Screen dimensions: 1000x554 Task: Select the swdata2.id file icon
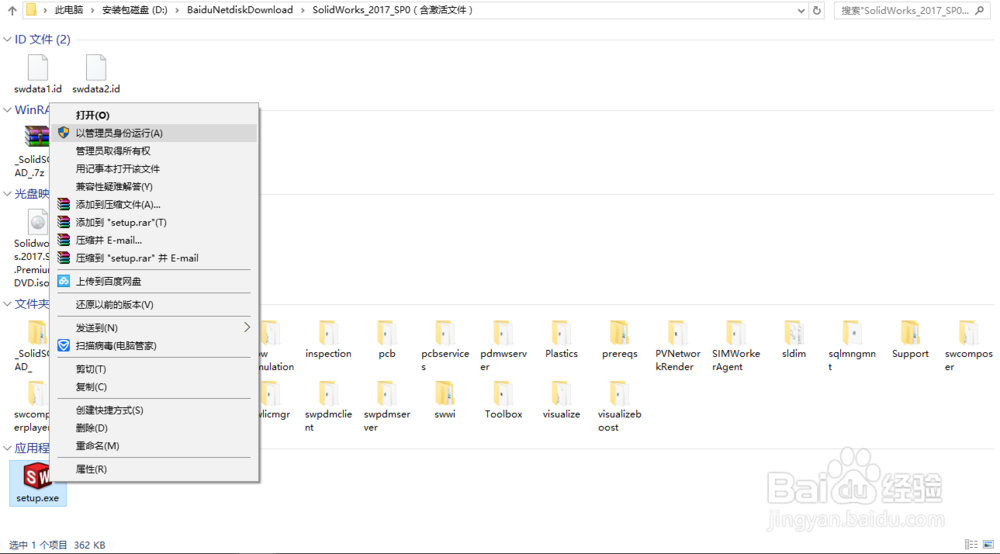click(x=96, y=68)
